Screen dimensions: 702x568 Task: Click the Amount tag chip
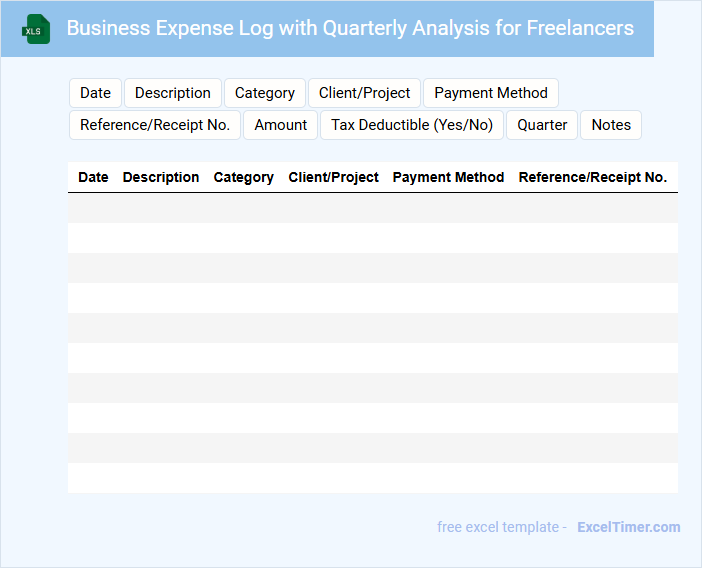click(x=281, y=125)
